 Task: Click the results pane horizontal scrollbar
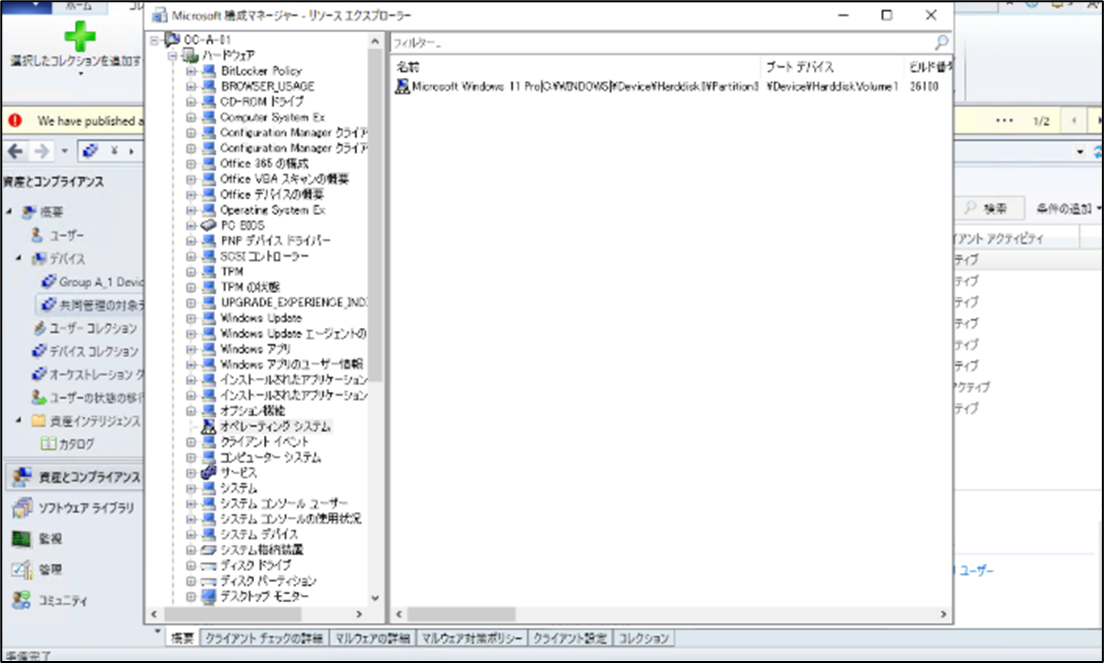click(461, 614)
